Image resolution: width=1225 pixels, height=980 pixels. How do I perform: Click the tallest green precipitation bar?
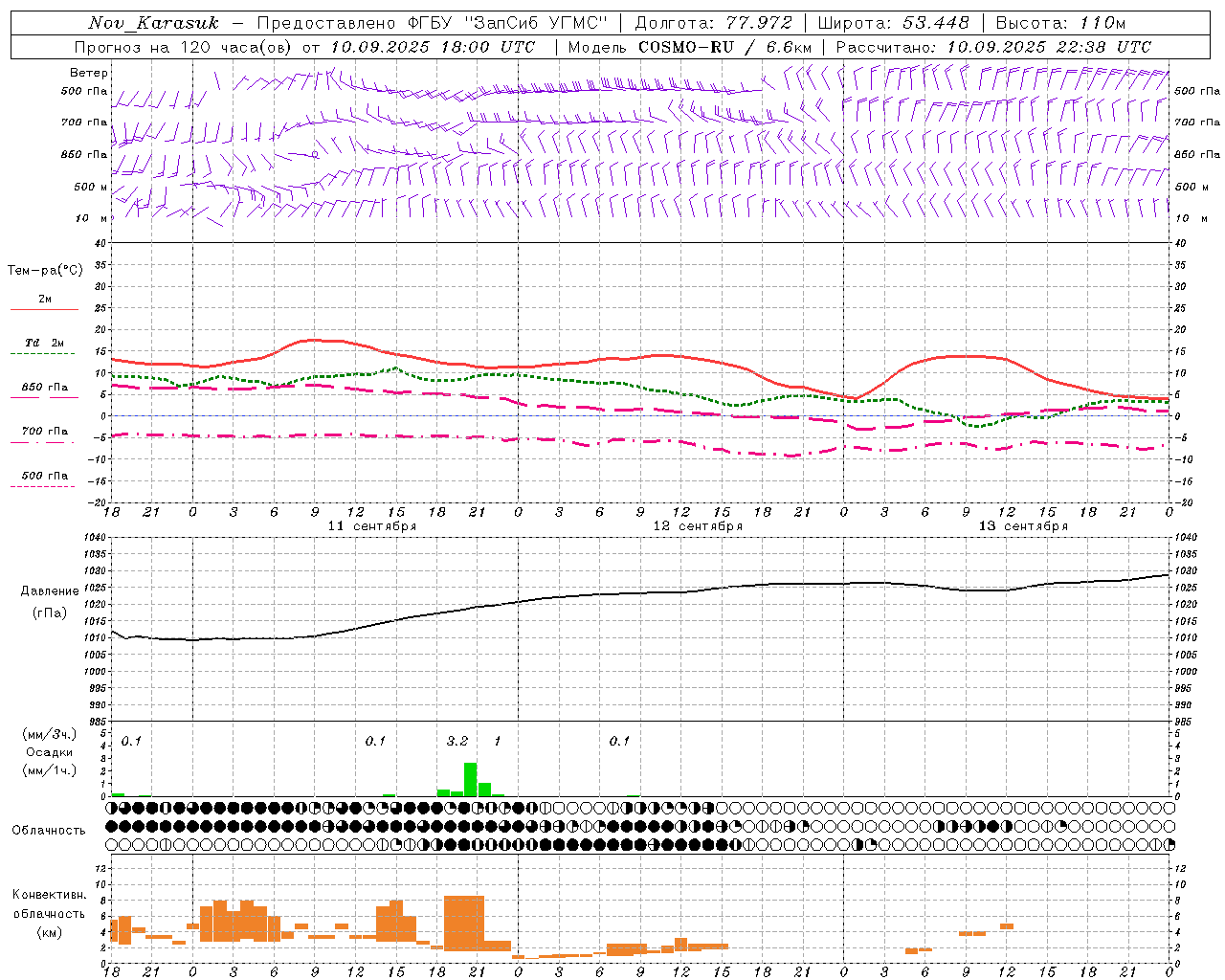[x=470, y=779]
